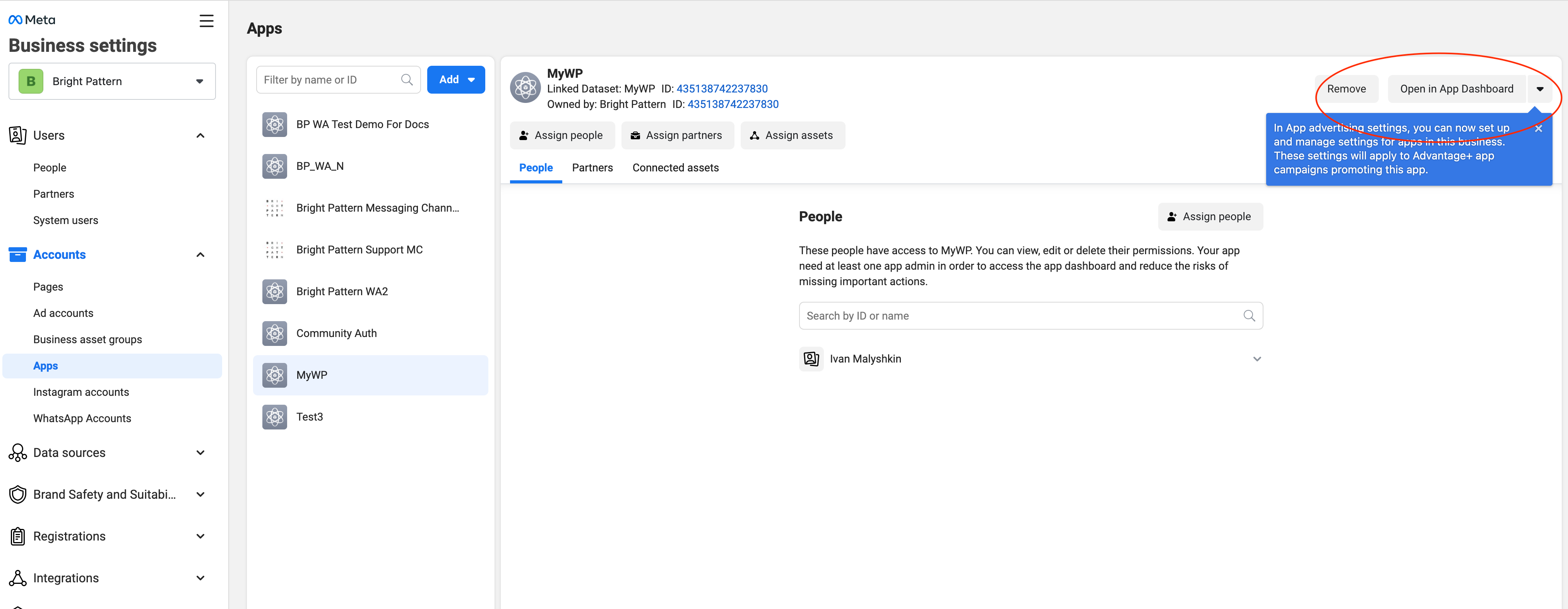Click the search icon in app filter

tap(407, 80)
